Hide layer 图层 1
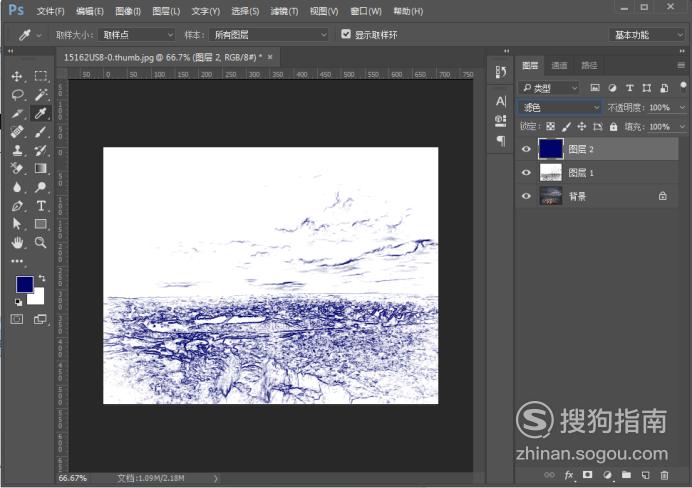Image resolution: width=692 pixels, height=488 pixels. 526,173
